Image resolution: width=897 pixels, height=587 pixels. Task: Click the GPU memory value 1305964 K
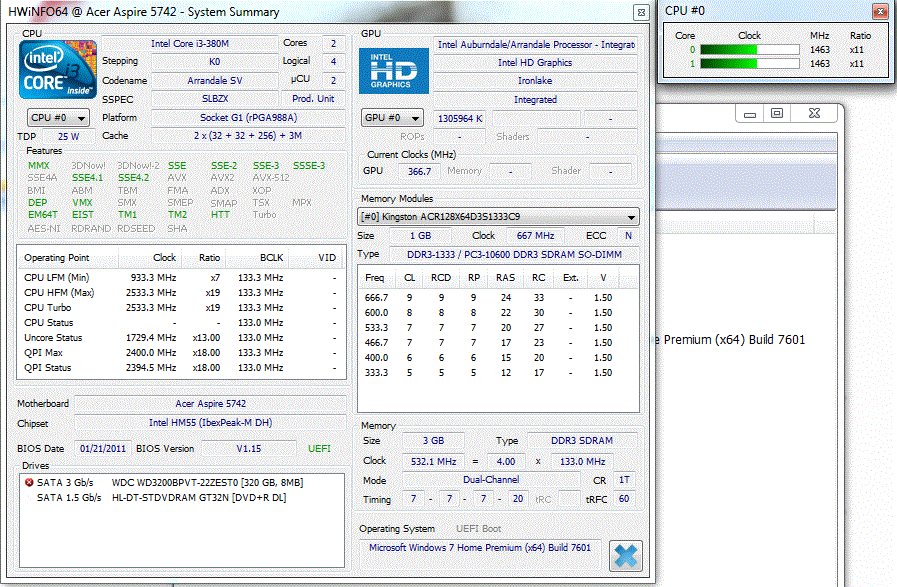point(460,118)
